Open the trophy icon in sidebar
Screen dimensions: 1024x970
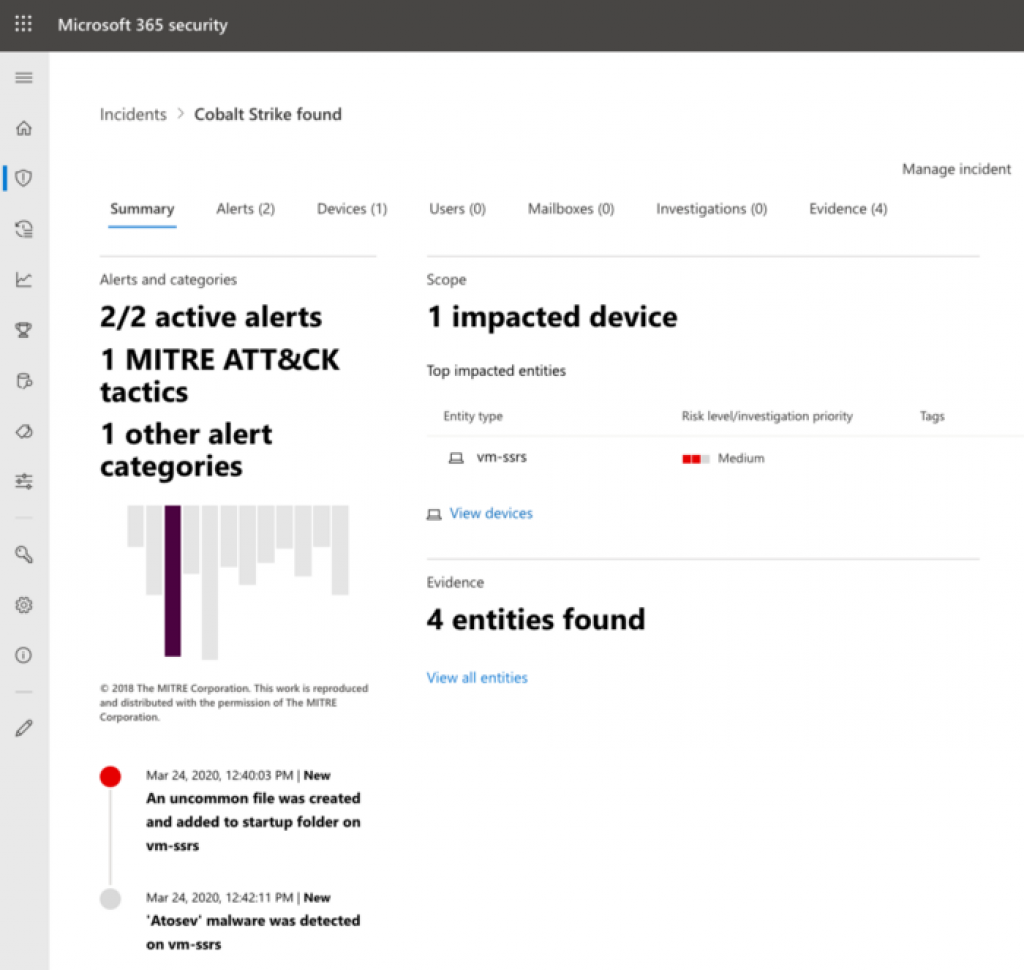pos(24,330)
